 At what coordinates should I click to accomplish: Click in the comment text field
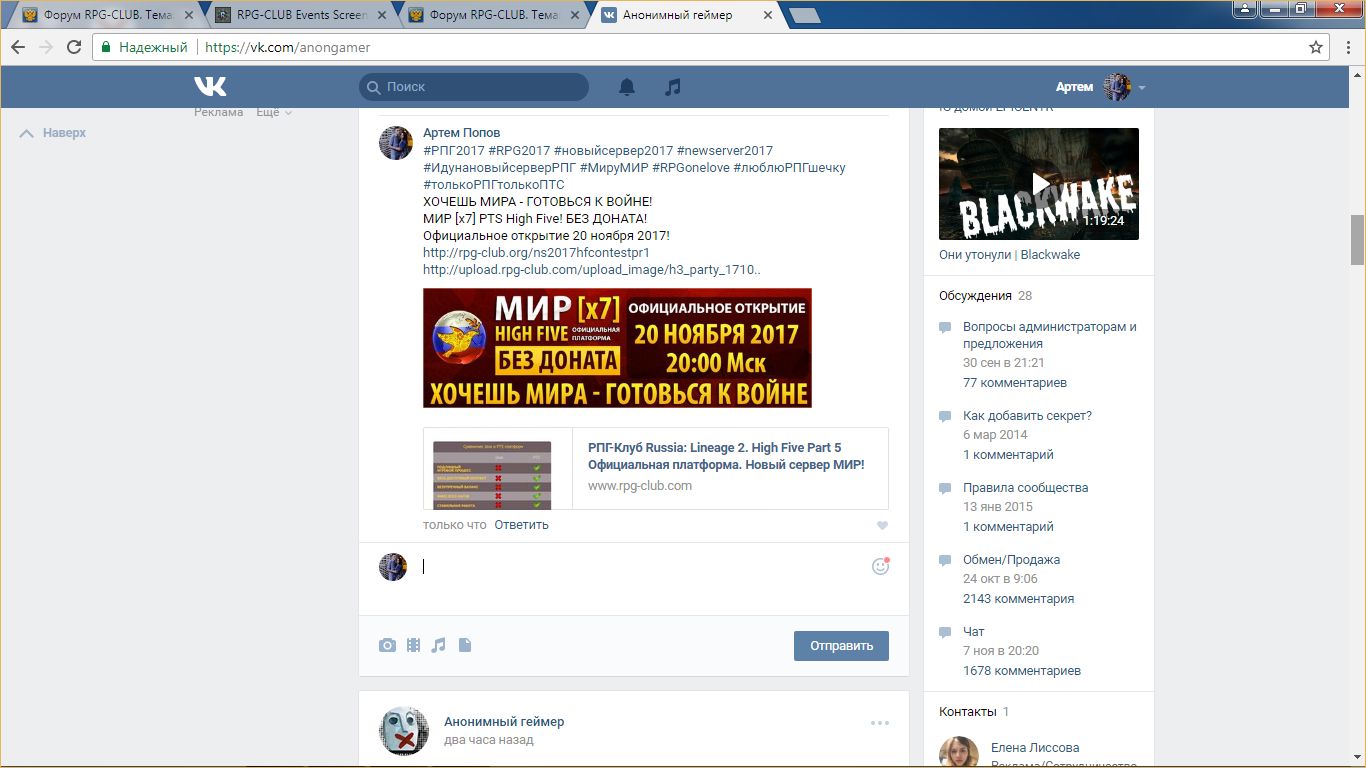click(x=640, y=567)
